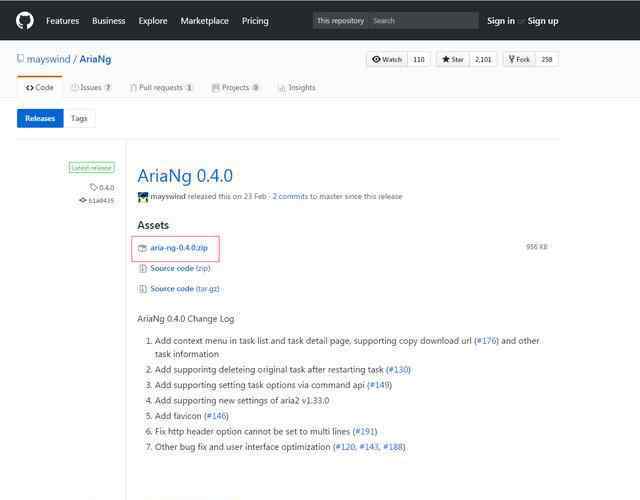Viewport: 640px width, 500px height.
Task: Open issue #149 link
Action: point(380,385)
